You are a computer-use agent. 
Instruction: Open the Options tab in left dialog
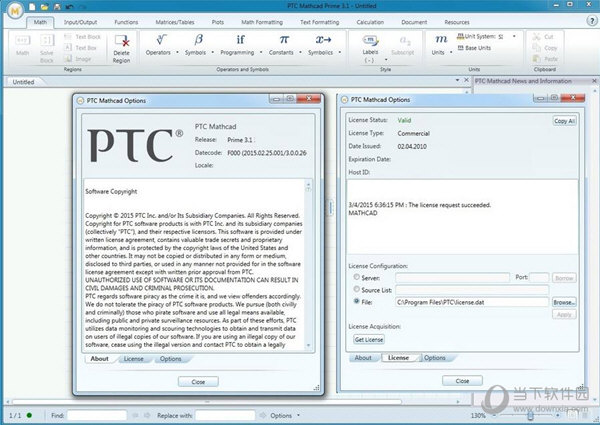(x=170, y=358)
